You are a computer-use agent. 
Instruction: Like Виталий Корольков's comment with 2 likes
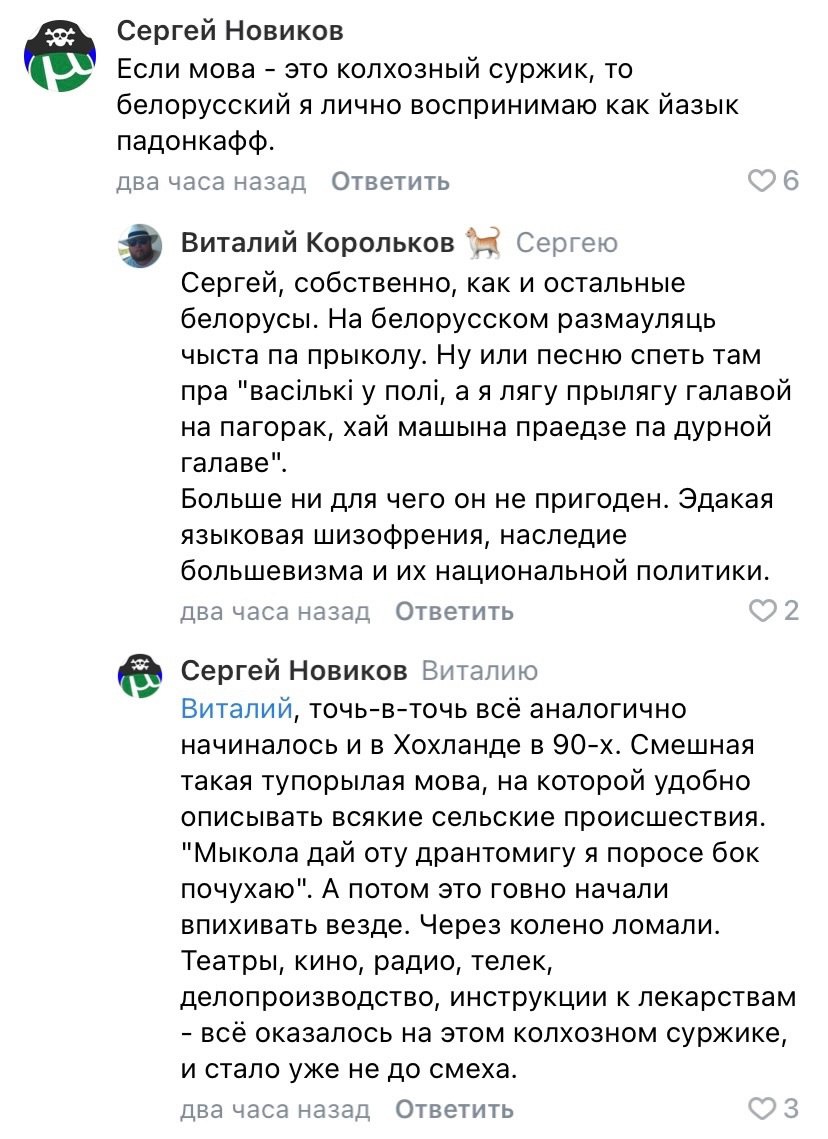coord(763,610)
